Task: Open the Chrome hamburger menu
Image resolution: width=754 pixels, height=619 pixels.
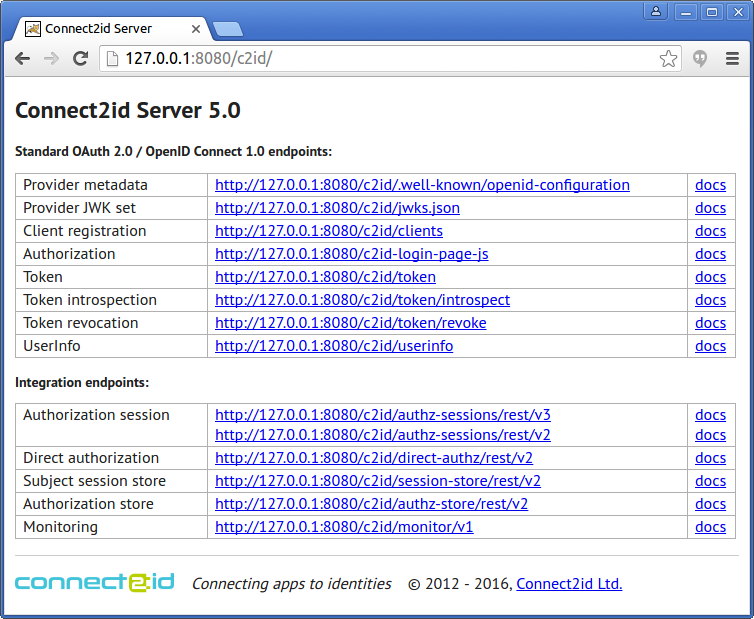Action: click(x=732, y=59)
